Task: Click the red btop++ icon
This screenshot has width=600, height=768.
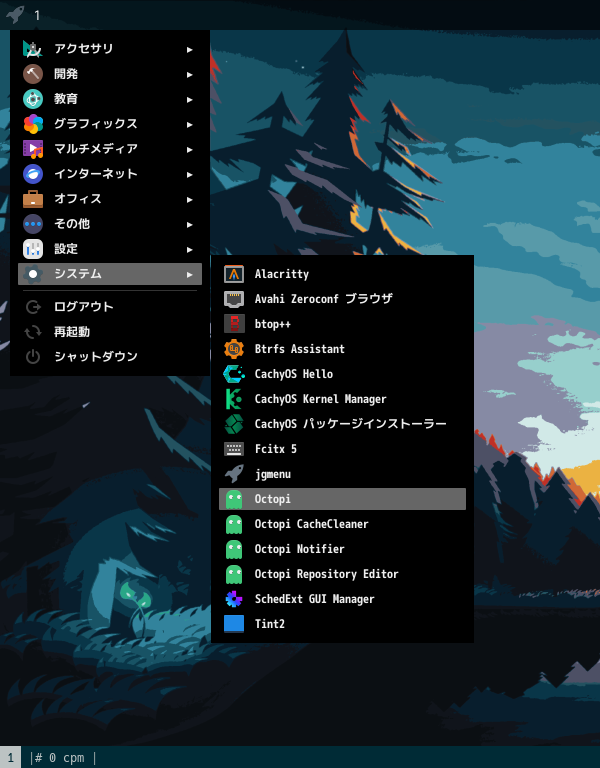Action: tap(234, 324)
